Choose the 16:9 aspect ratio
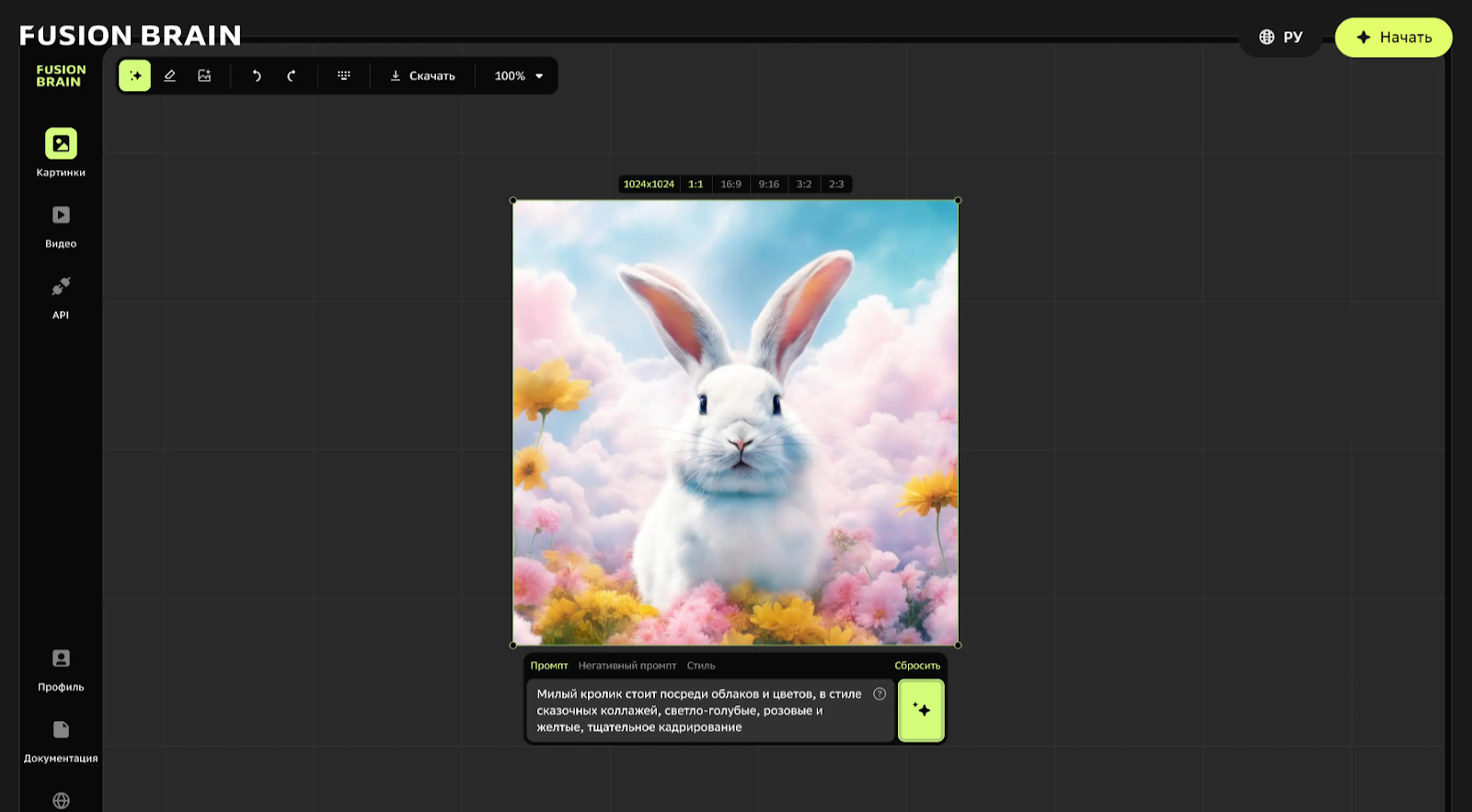 click(x=730, y=184)
